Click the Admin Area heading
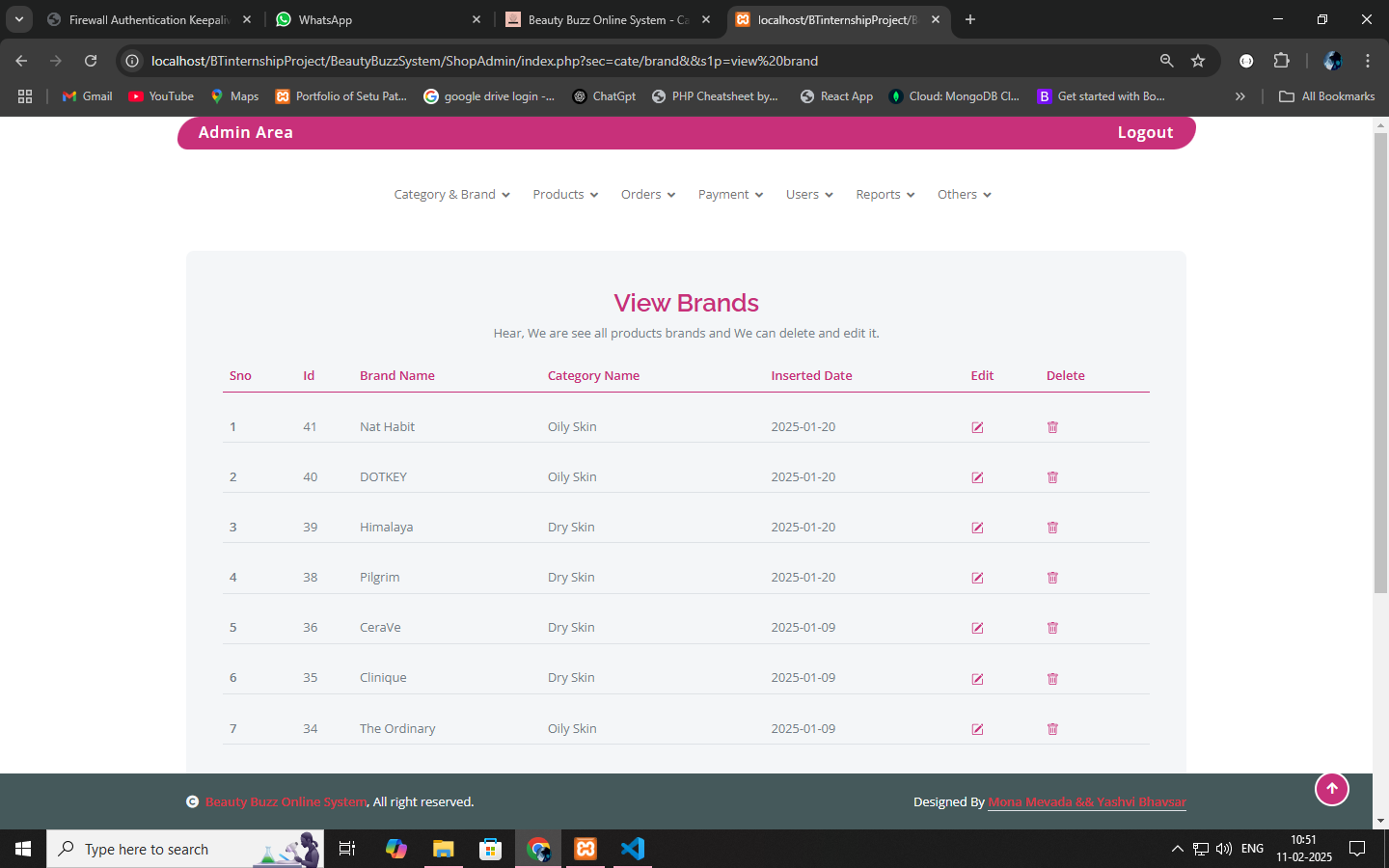The height and width of the screenshot is (868, 1389). (x=245, y=133)
